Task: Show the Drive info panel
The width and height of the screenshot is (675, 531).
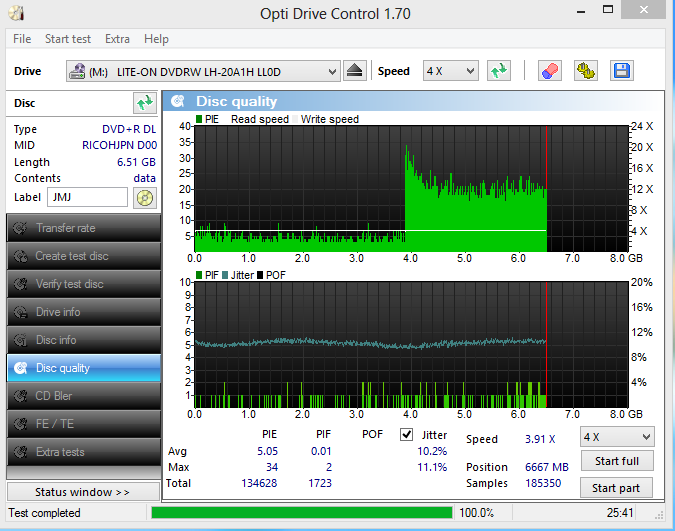Action: coord(84,312)
